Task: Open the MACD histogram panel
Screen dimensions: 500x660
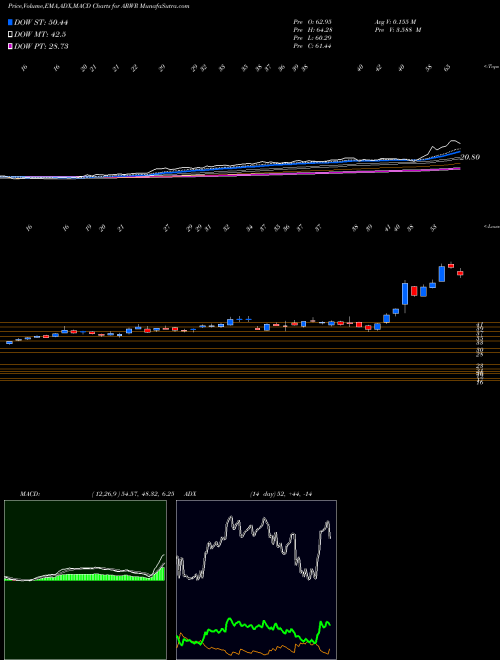Action: 85,580
